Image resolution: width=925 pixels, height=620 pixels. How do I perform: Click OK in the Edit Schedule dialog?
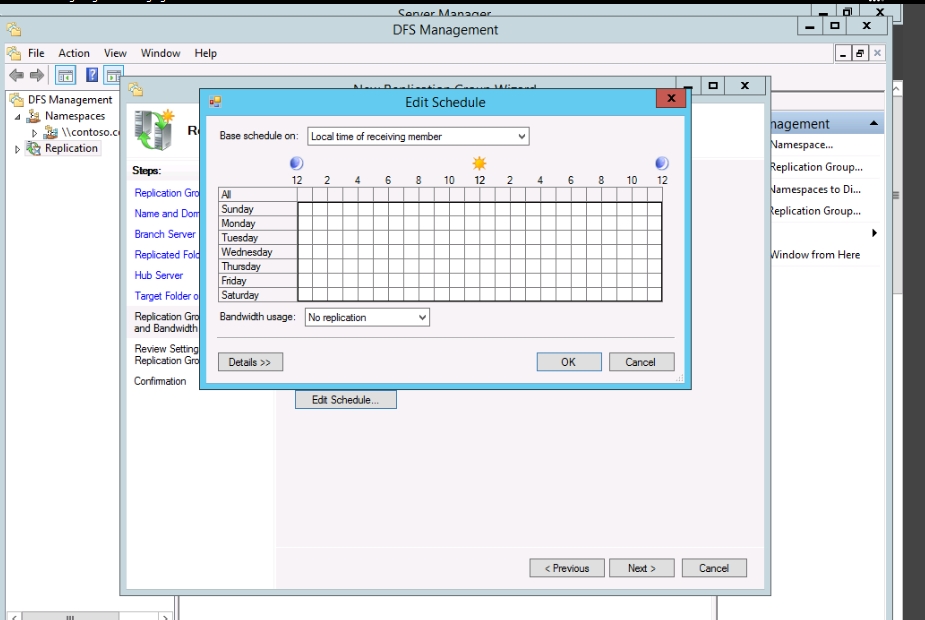coord(568,362)
